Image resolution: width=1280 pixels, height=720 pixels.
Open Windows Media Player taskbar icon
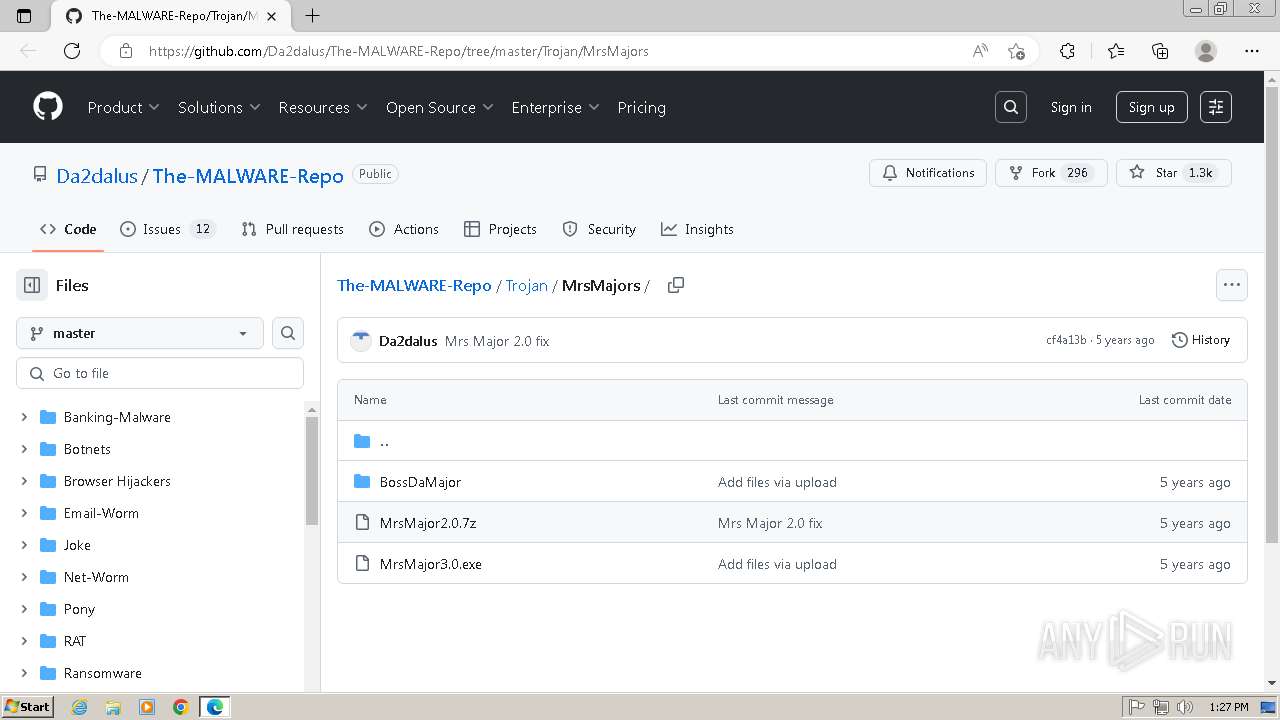click(x=147, y=707)
